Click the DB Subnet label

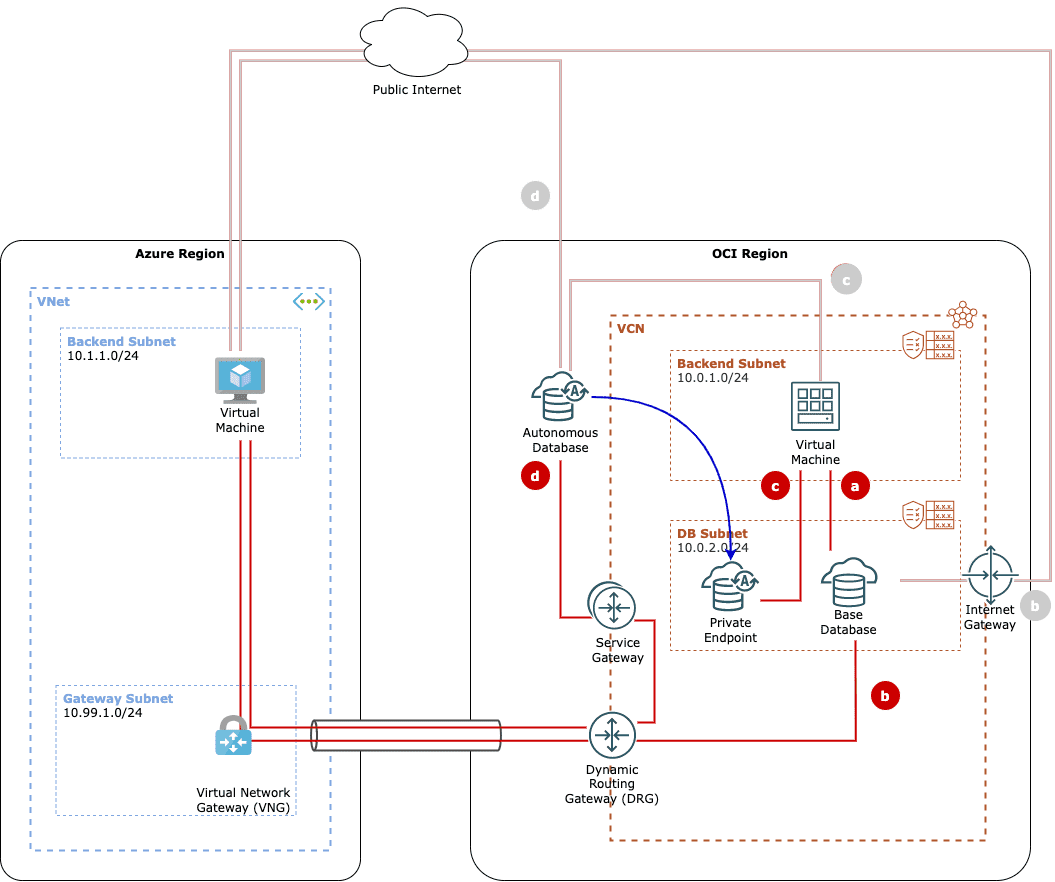(712, 534)
